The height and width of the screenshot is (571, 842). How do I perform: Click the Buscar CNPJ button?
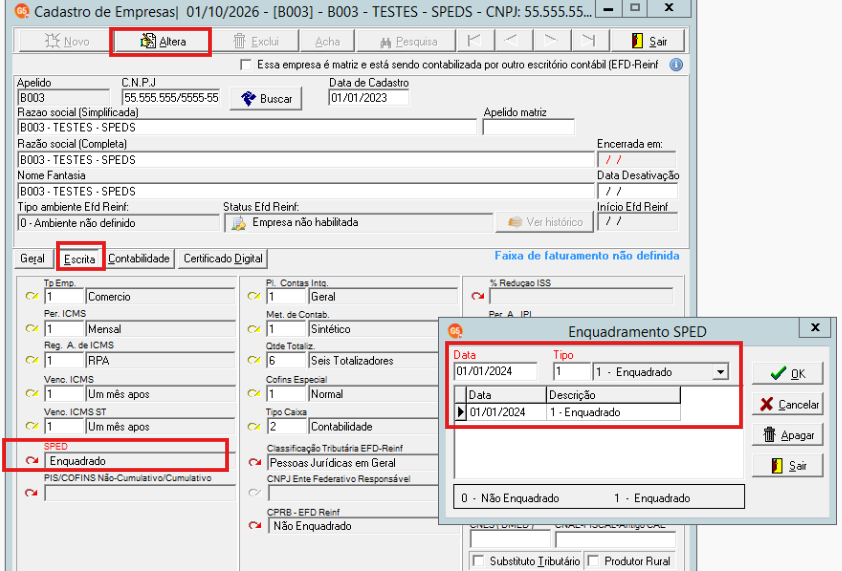(266, 99)
